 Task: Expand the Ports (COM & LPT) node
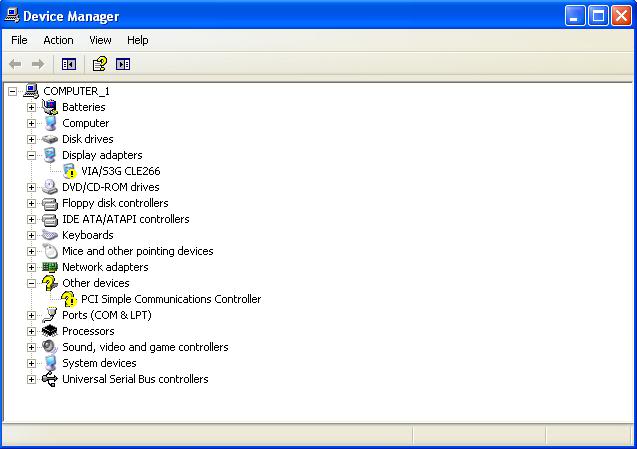(31, 315)
